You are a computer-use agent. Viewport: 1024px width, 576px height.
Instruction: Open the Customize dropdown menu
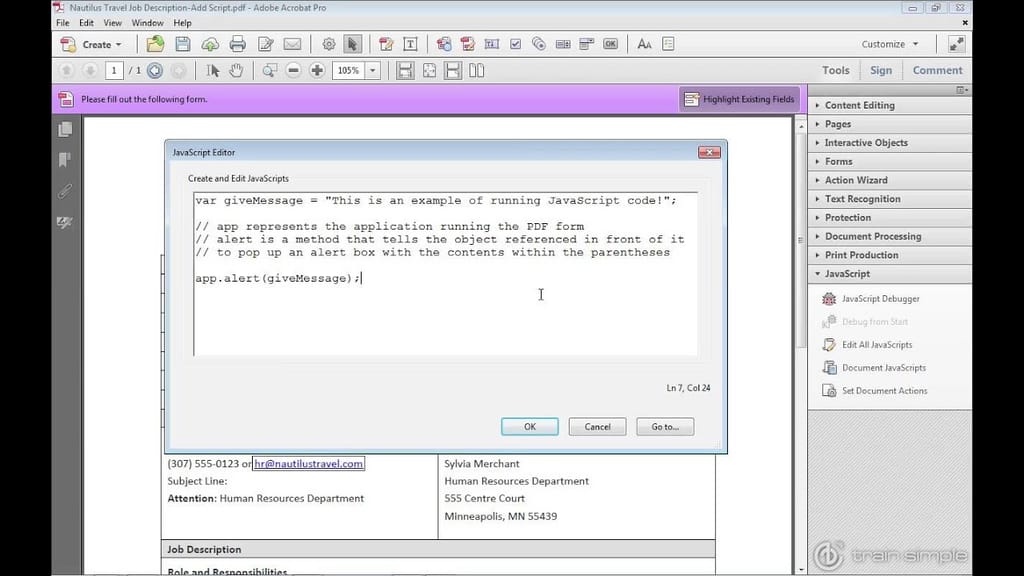pos(888,44)
